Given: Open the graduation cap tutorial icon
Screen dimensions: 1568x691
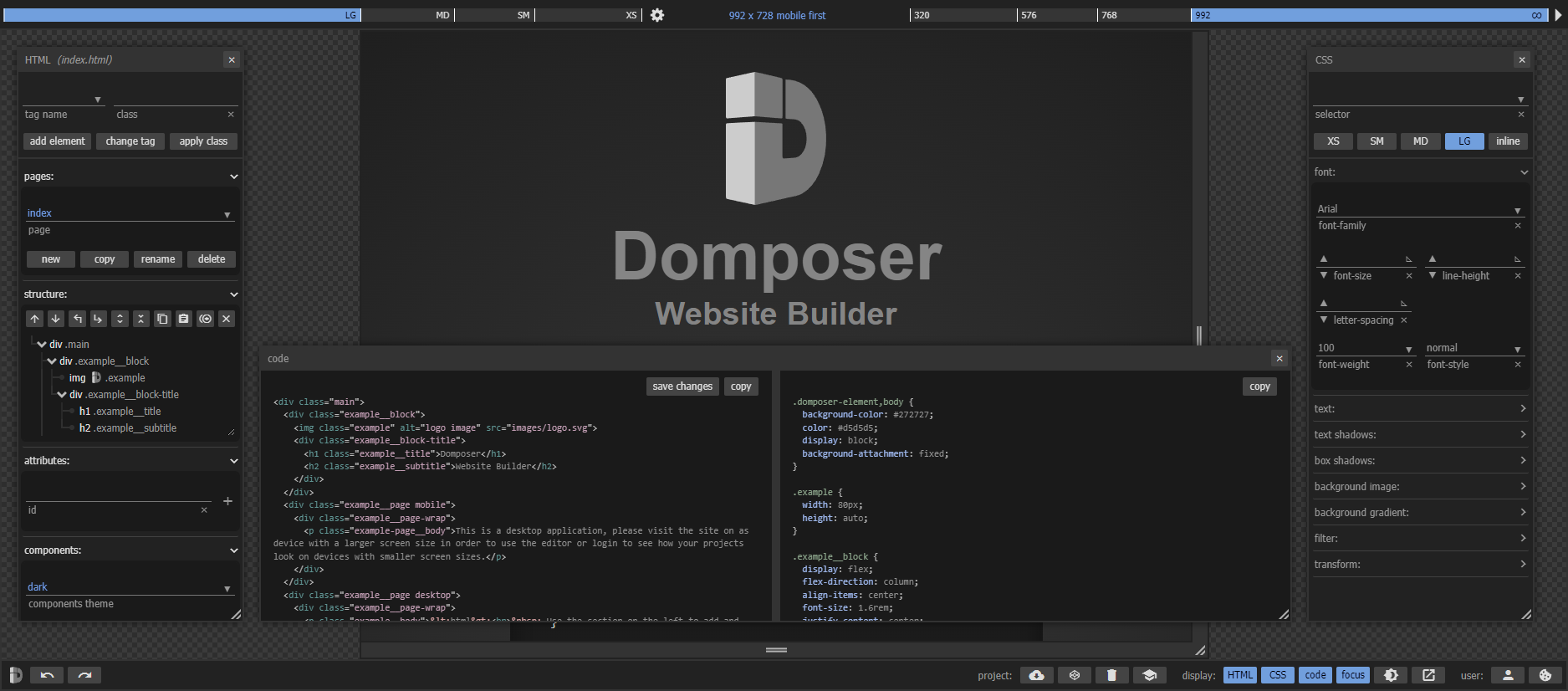Looking at the screenshot, I should [x=1150, y=675].
